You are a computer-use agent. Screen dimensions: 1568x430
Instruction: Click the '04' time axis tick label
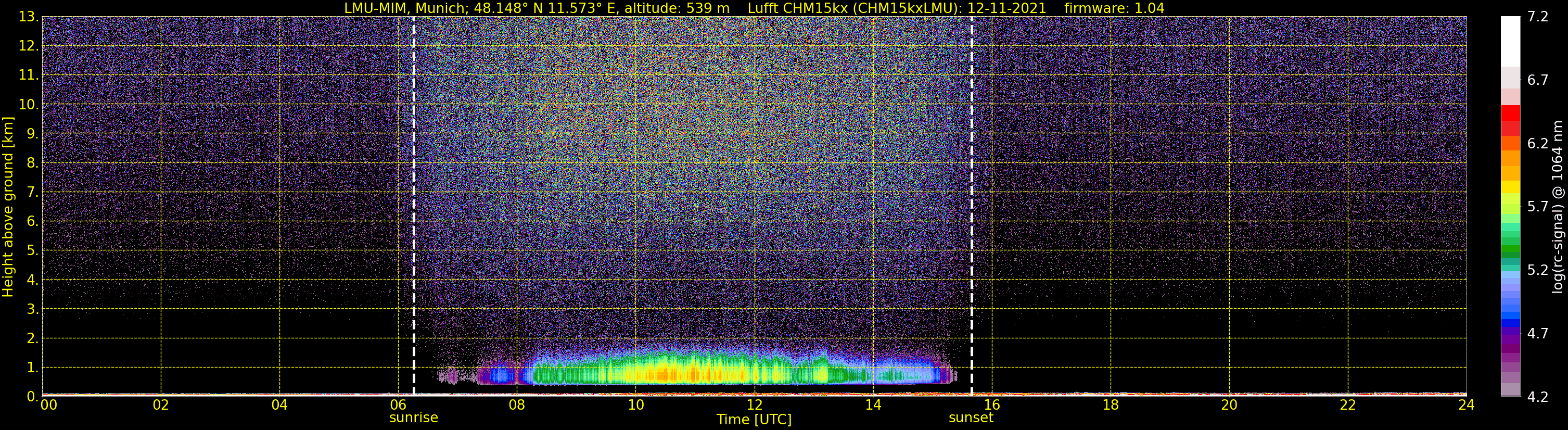tap(279, 405)
